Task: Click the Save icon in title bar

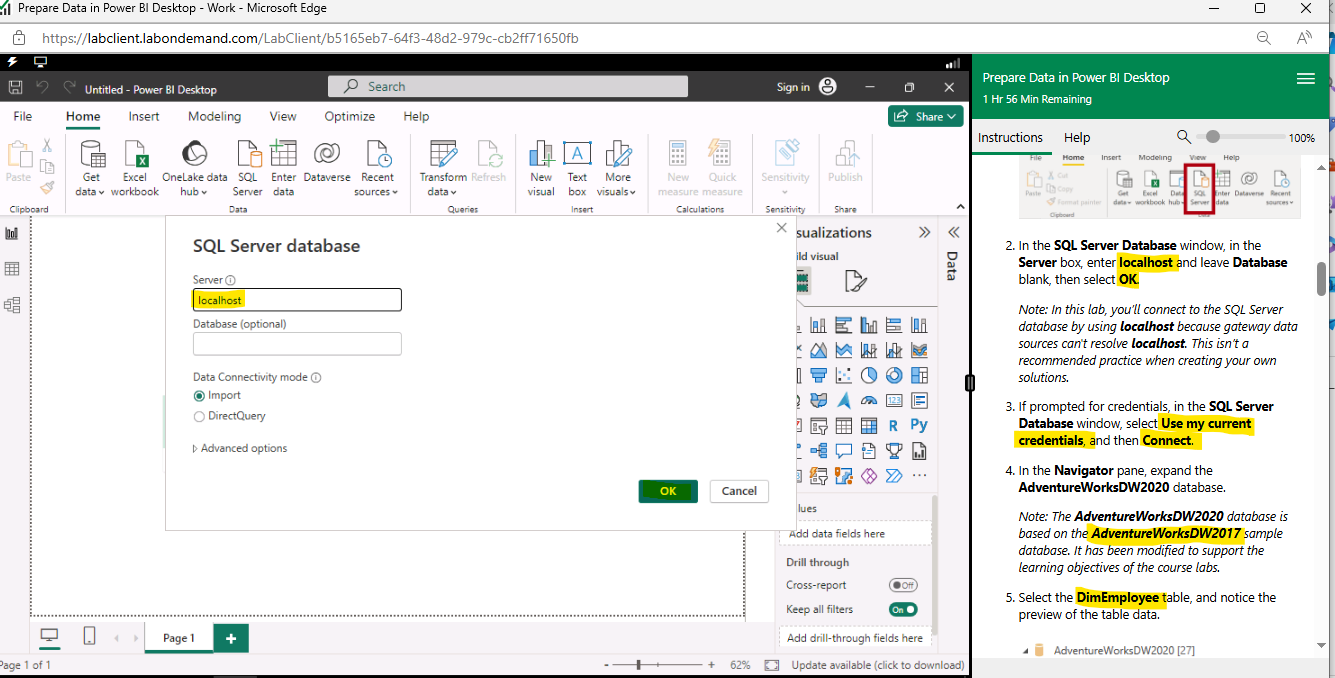Action: (15, 88)
